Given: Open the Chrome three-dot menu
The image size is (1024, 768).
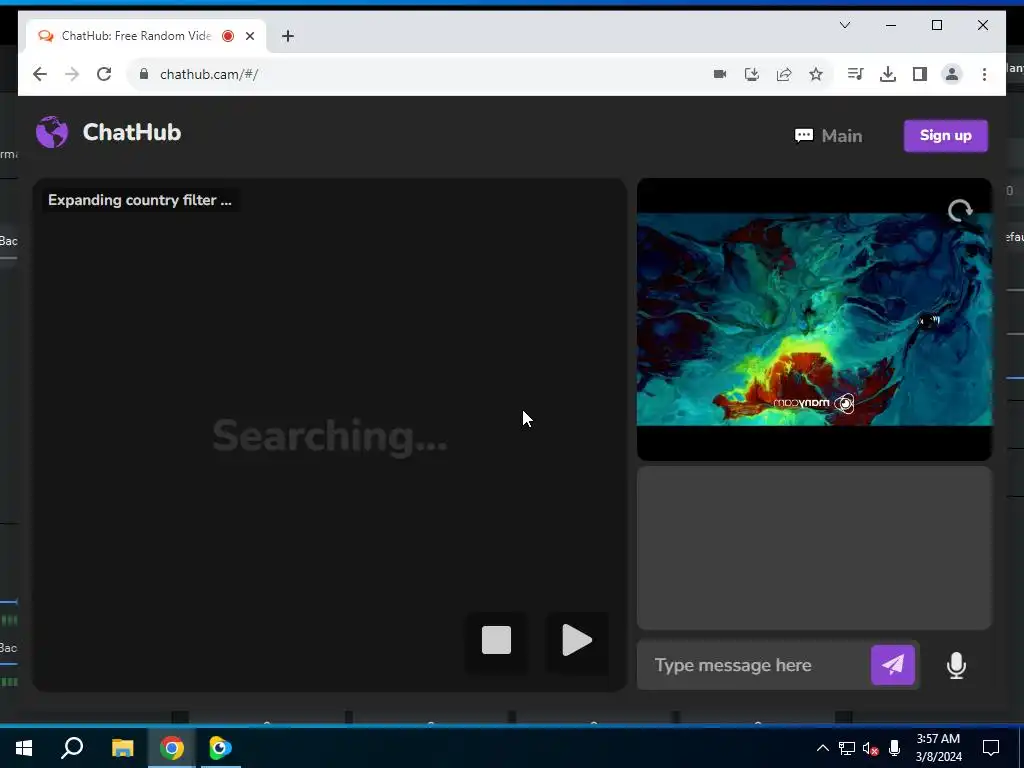Looking at the screenshot, I should (x=984, y=74).
